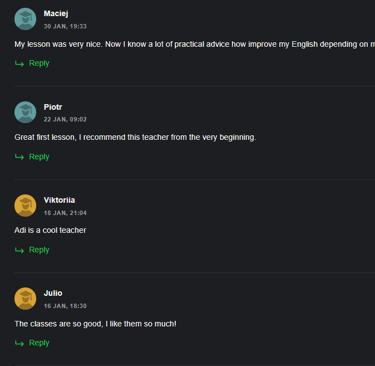Click Julio's yellow student avatar icon

coord(25,299)
